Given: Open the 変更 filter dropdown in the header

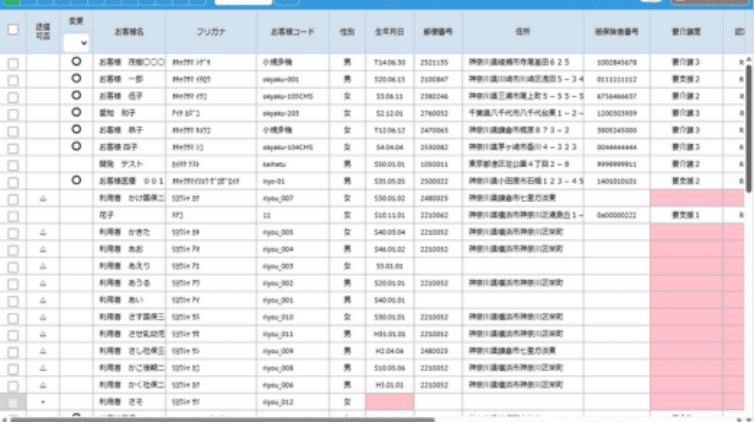Looking at the screenshot, I should (x=76, y=43).
